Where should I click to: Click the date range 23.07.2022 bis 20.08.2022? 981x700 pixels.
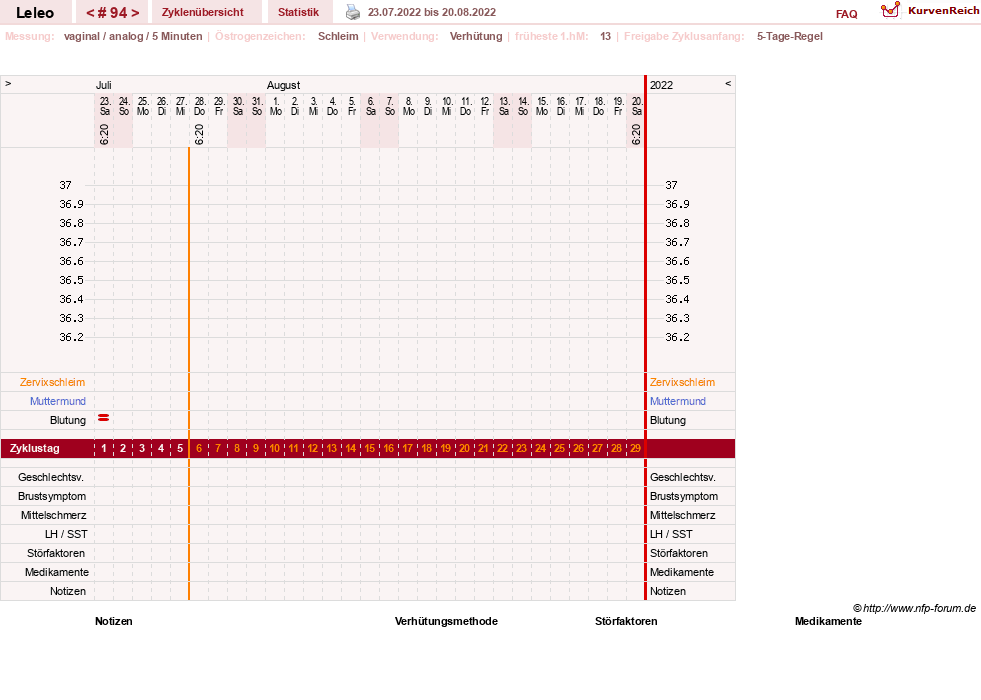pyautogui.click(x=432, y=12)
